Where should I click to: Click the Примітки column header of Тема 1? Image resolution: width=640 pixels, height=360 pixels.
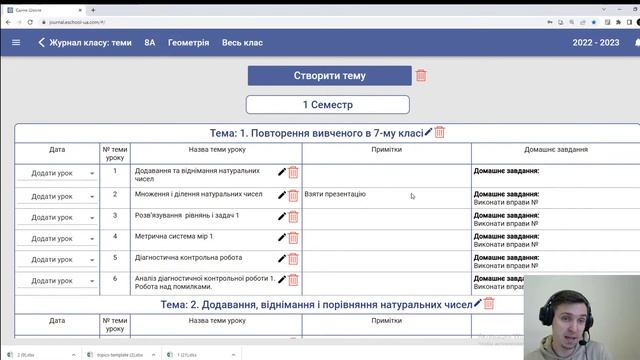tap(387, 149)
